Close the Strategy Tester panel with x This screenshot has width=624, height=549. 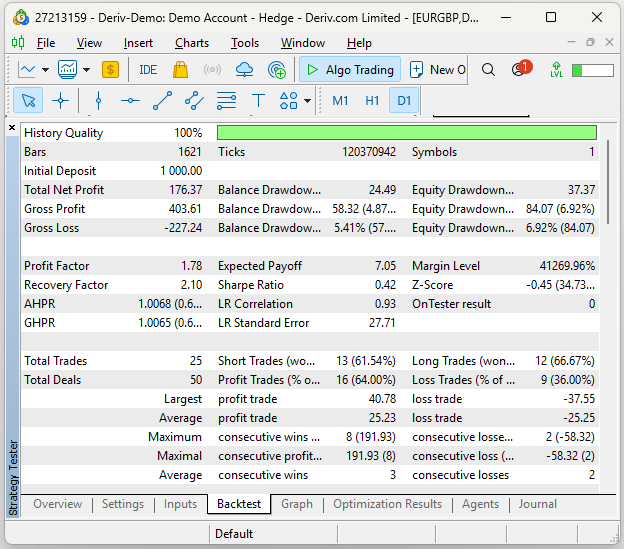(12, 128)
